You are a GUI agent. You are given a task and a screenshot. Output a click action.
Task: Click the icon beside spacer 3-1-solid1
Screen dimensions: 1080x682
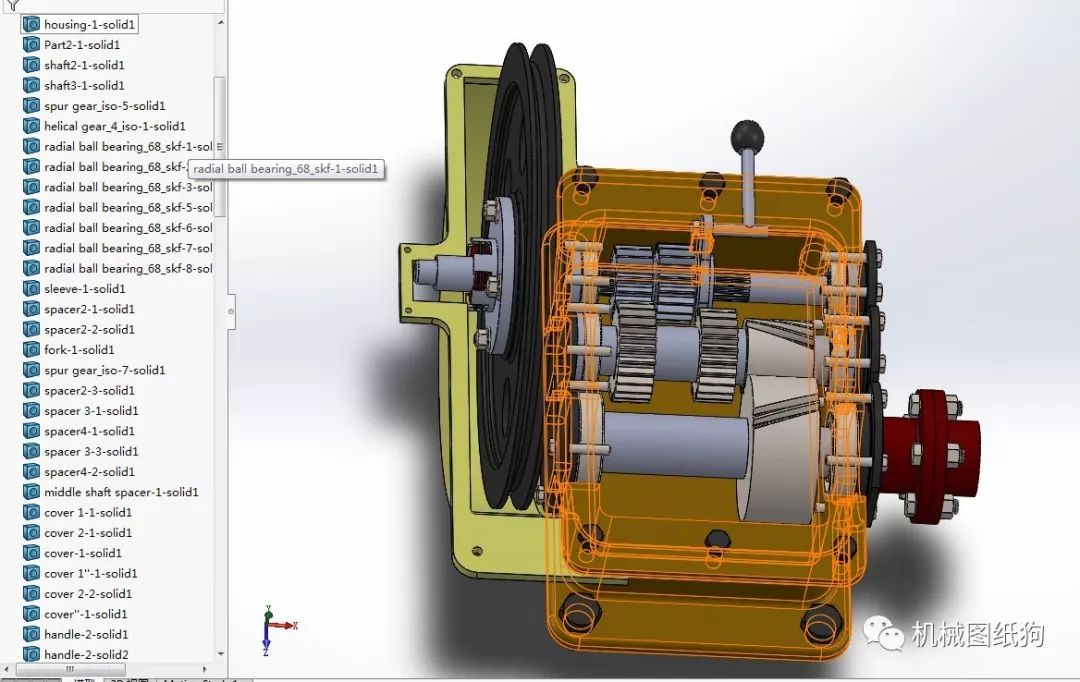(31, 411)
